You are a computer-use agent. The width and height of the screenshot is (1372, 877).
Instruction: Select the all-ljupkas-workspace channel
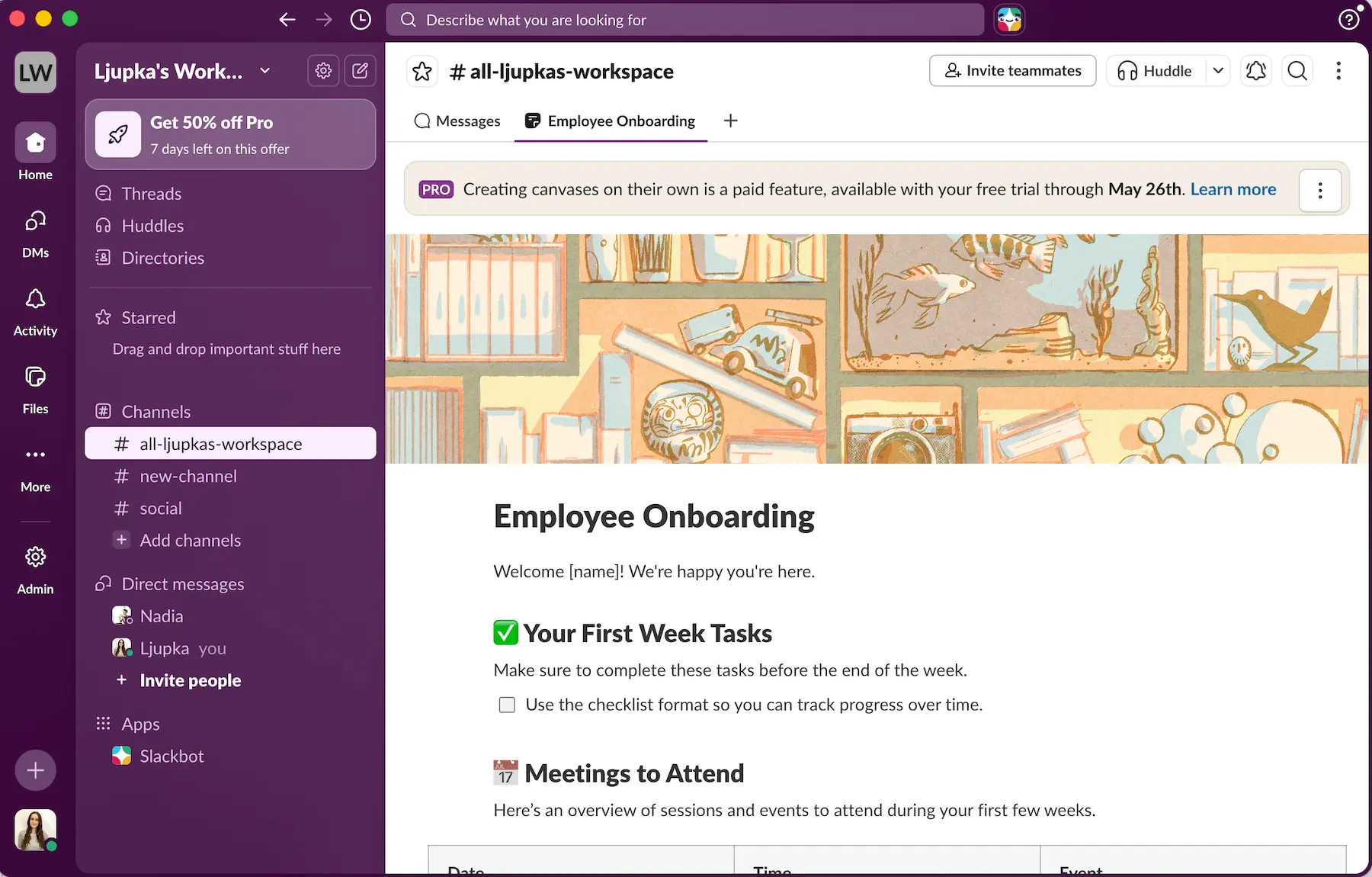click(230, 444)
